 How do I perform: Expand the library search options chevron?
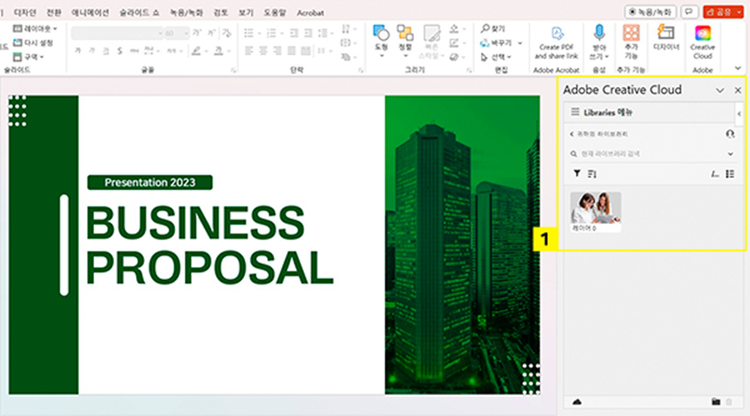pos(730,154)
